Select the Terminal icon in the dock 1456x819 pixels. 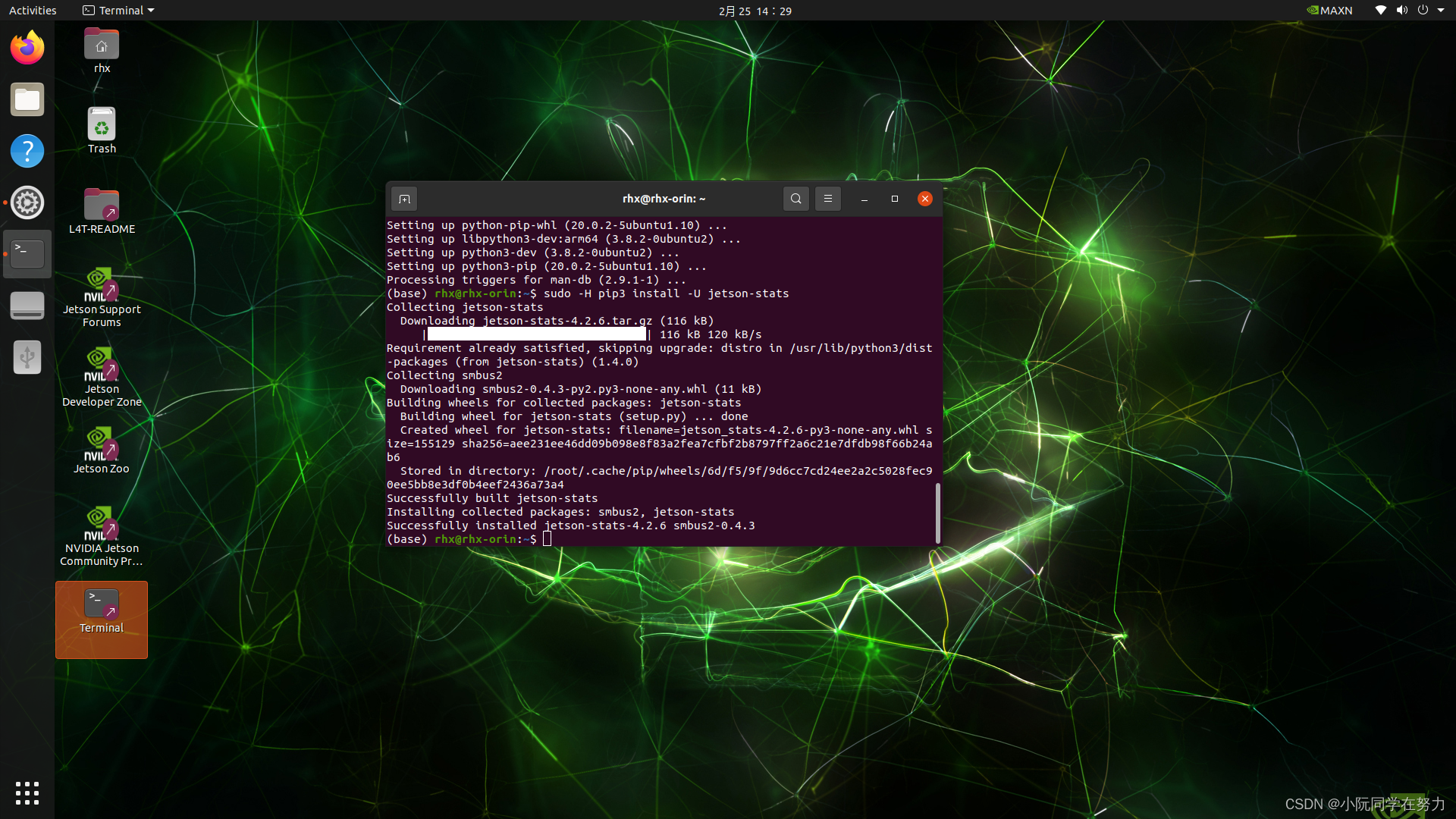pos(27,254)
